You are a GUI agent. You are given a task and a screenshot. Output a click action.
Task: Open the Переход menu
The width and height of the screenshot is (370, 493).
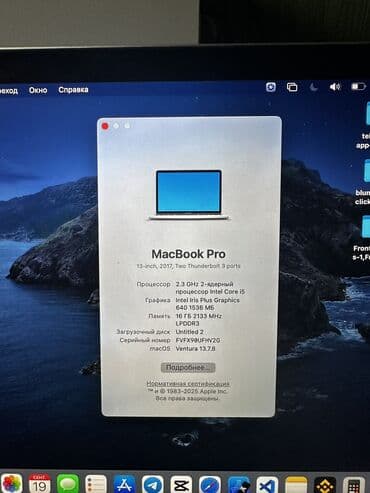click(x=9, y=91)
